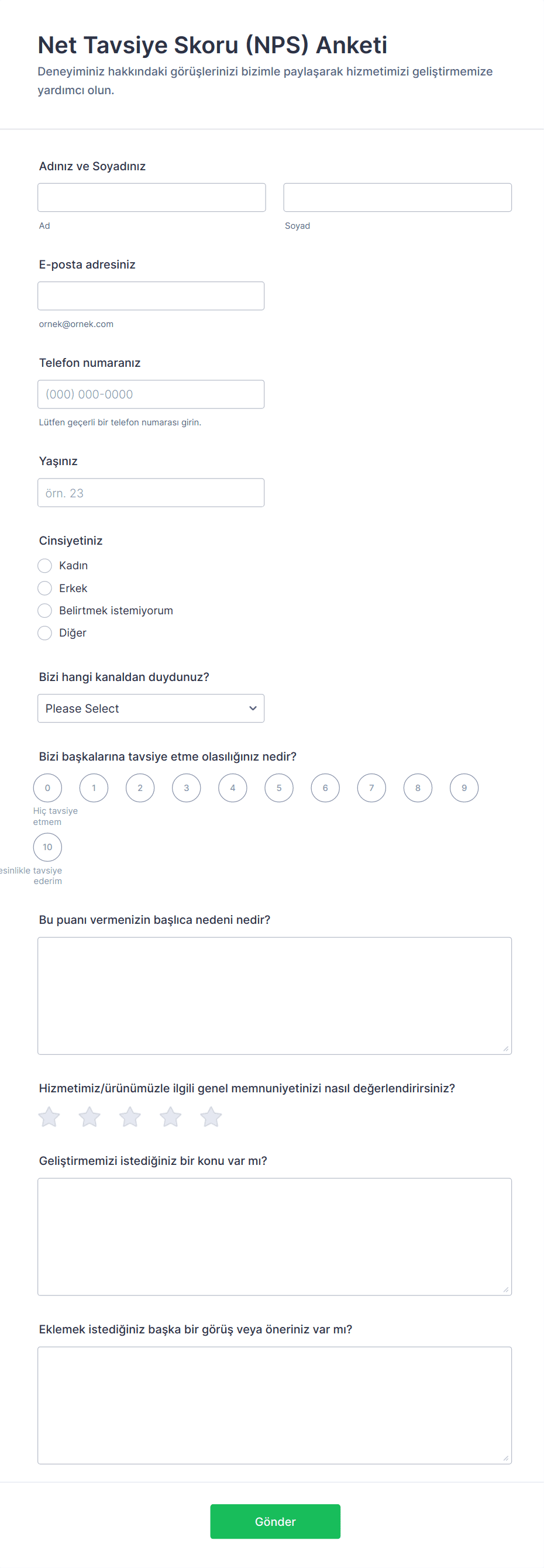Submit the form with Gönder
Screen dimensions: 544x1568
tap(275, 1521)
